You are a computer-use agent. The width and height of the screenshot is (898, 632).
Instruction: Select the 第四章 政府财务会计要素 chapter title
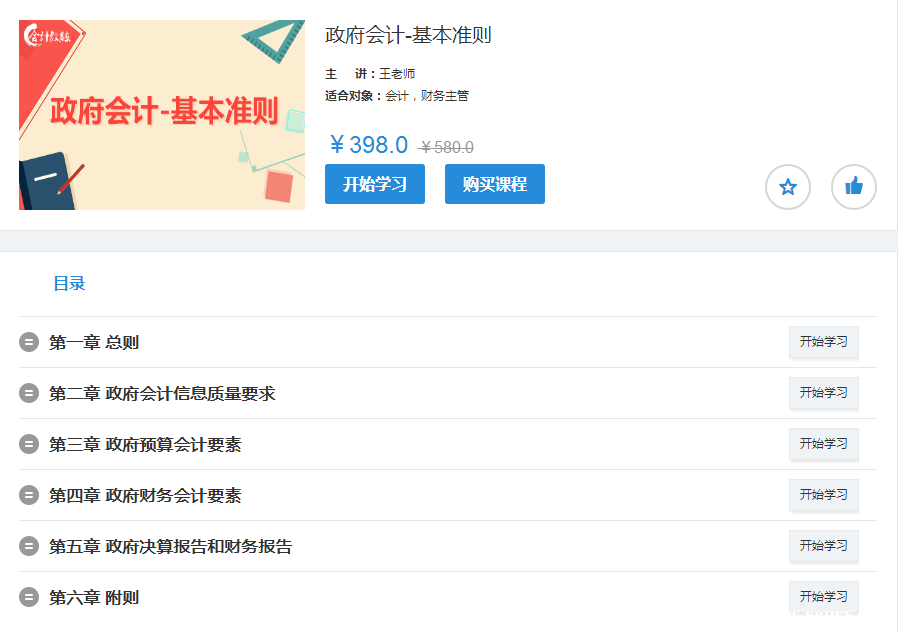pos(145,495)
